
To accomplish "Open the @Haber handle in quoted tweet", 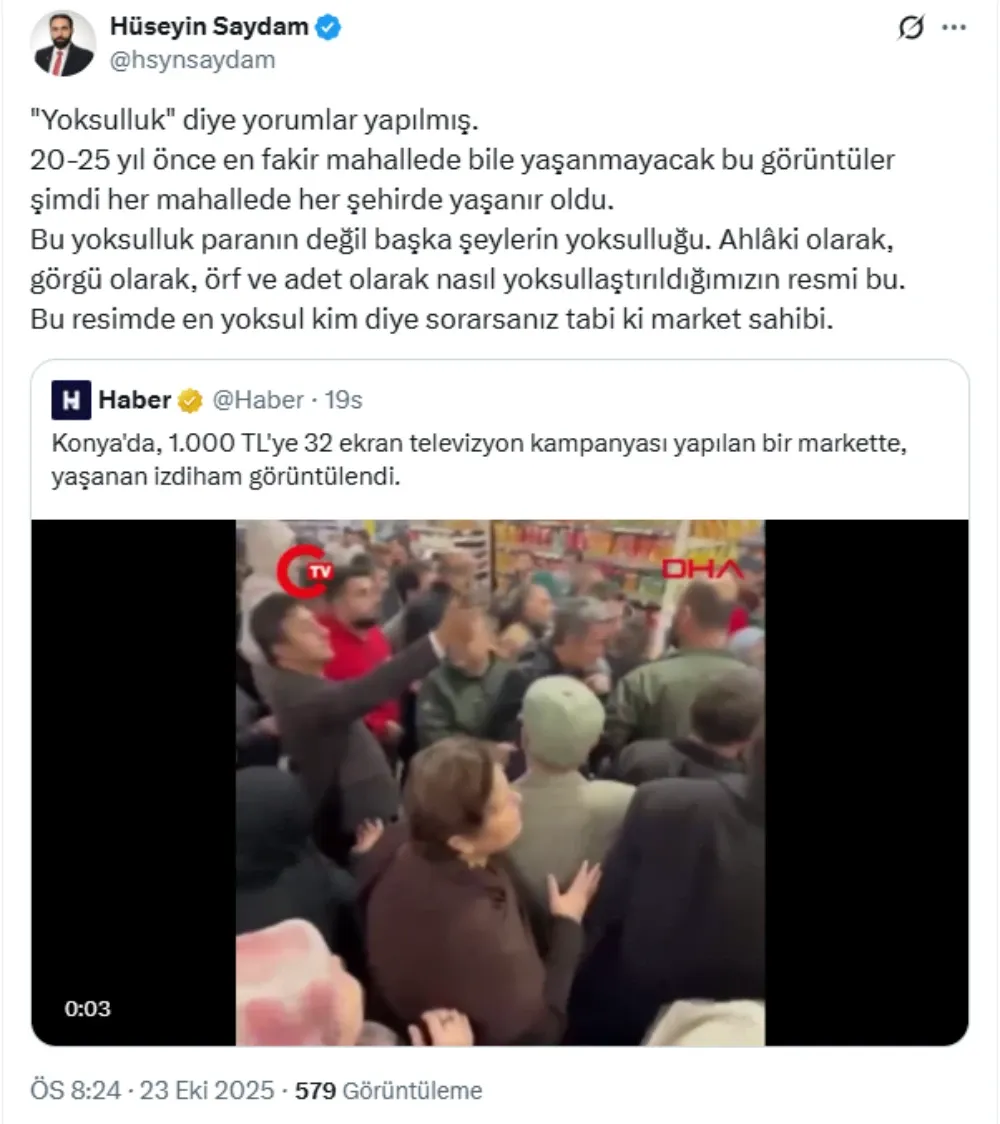I will 258,400.
